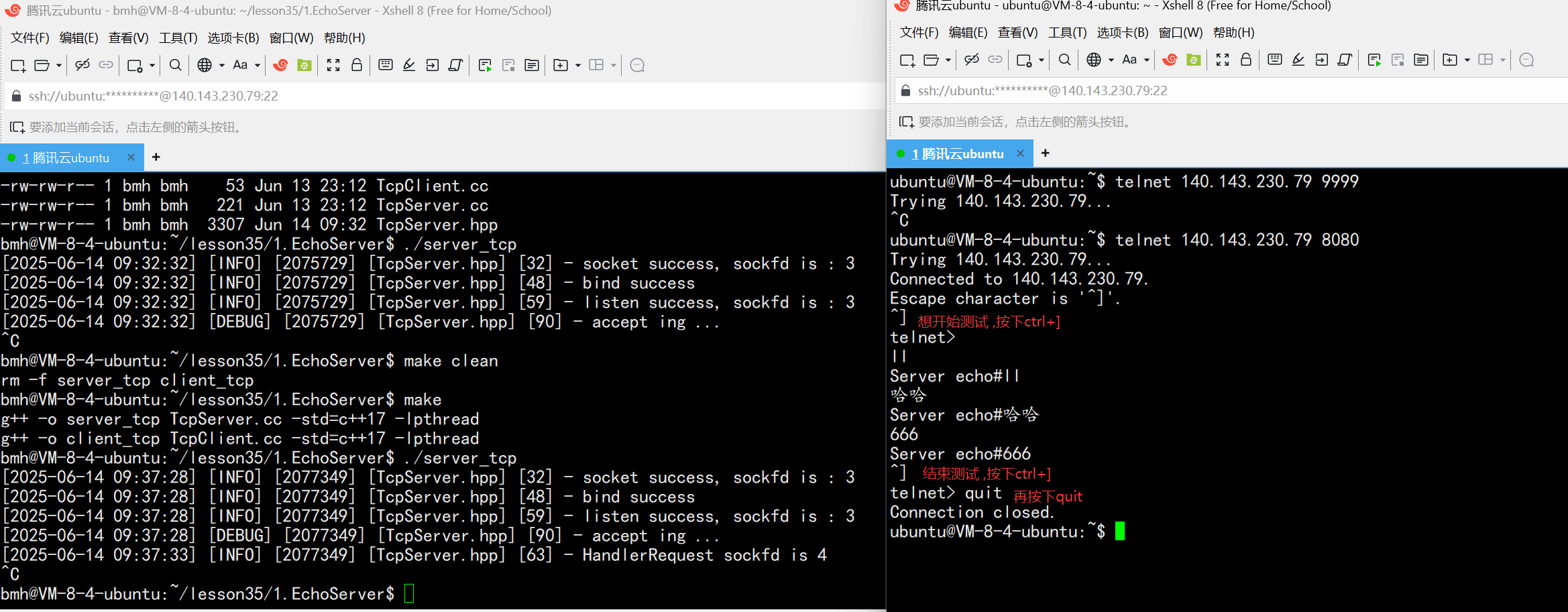
Task: Disconnect the current session
Action: coord(82,65)
